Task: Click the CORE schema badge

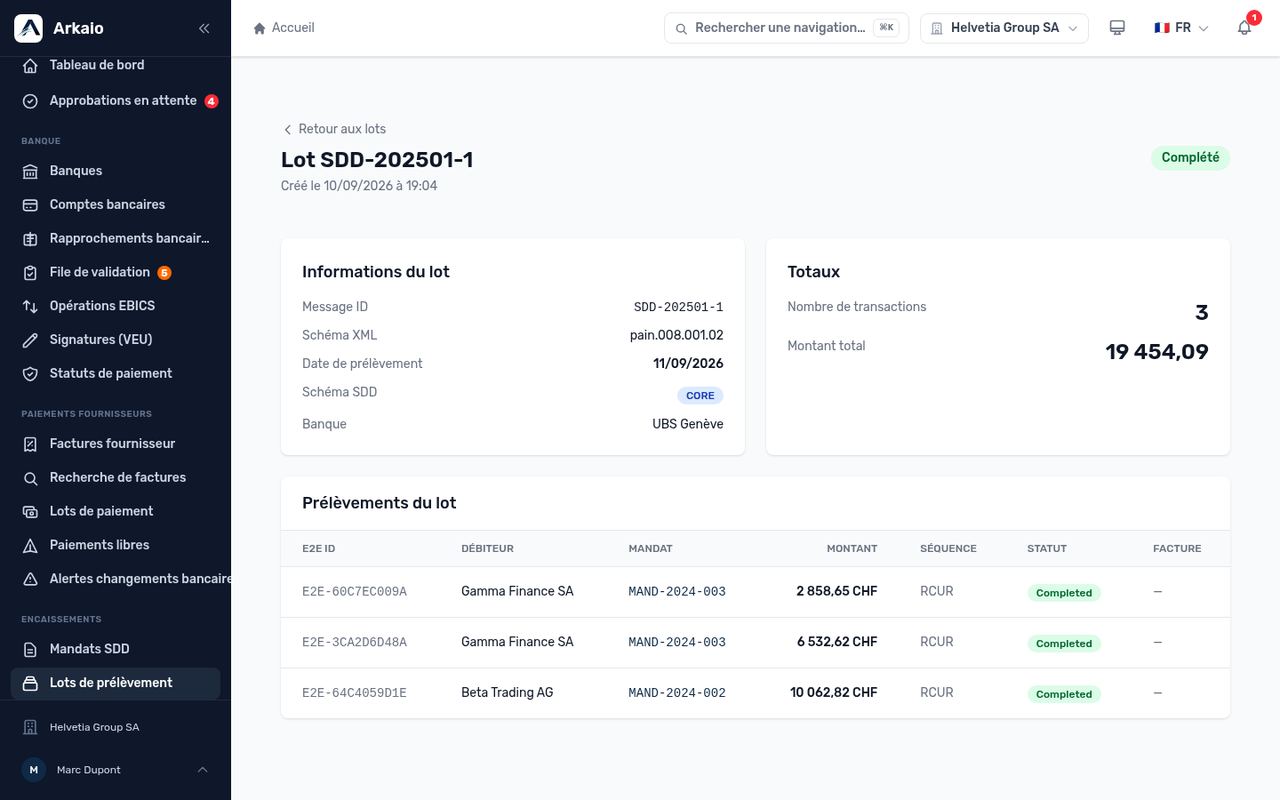Action: (700, 396)
